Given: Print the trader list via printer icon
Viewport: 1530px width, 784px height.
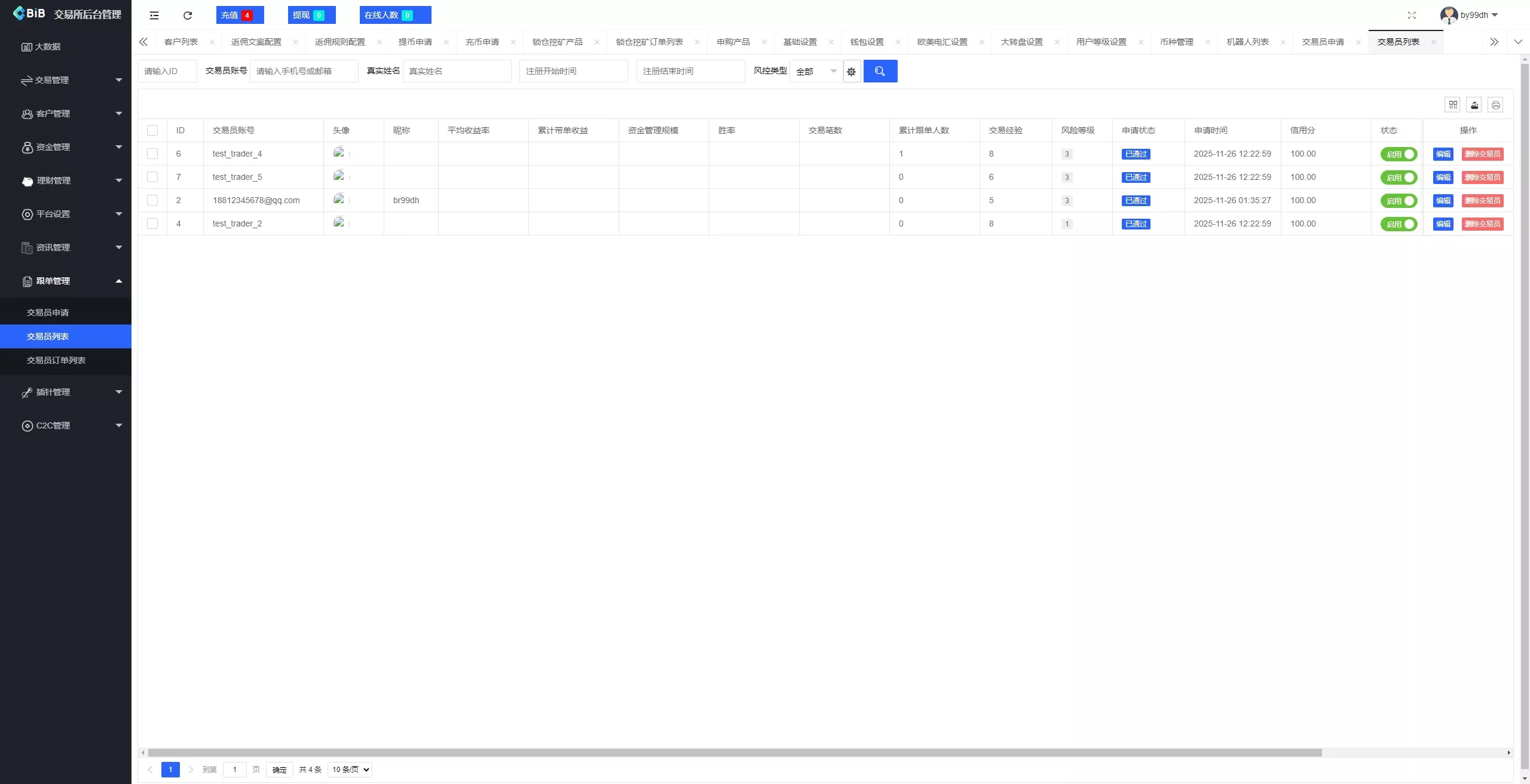Looking at the screenshot, I should [1495, 104].
